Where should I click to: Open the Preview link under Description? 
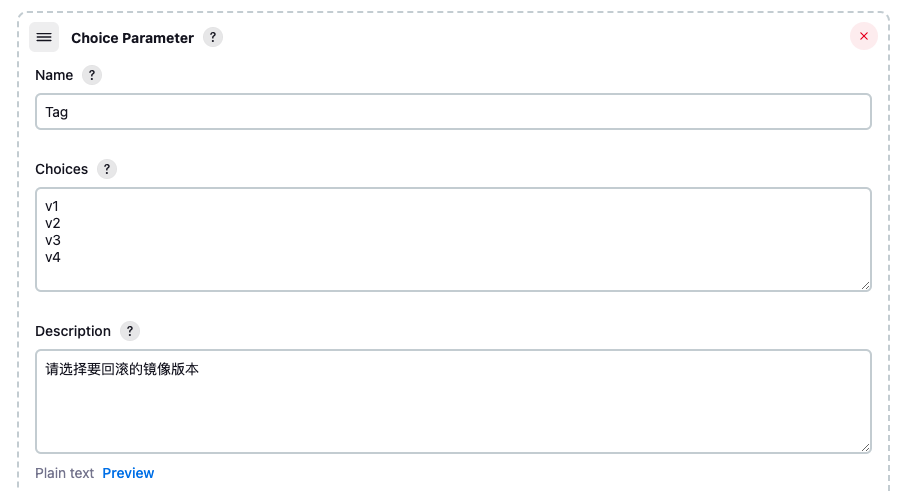[128, 473]
